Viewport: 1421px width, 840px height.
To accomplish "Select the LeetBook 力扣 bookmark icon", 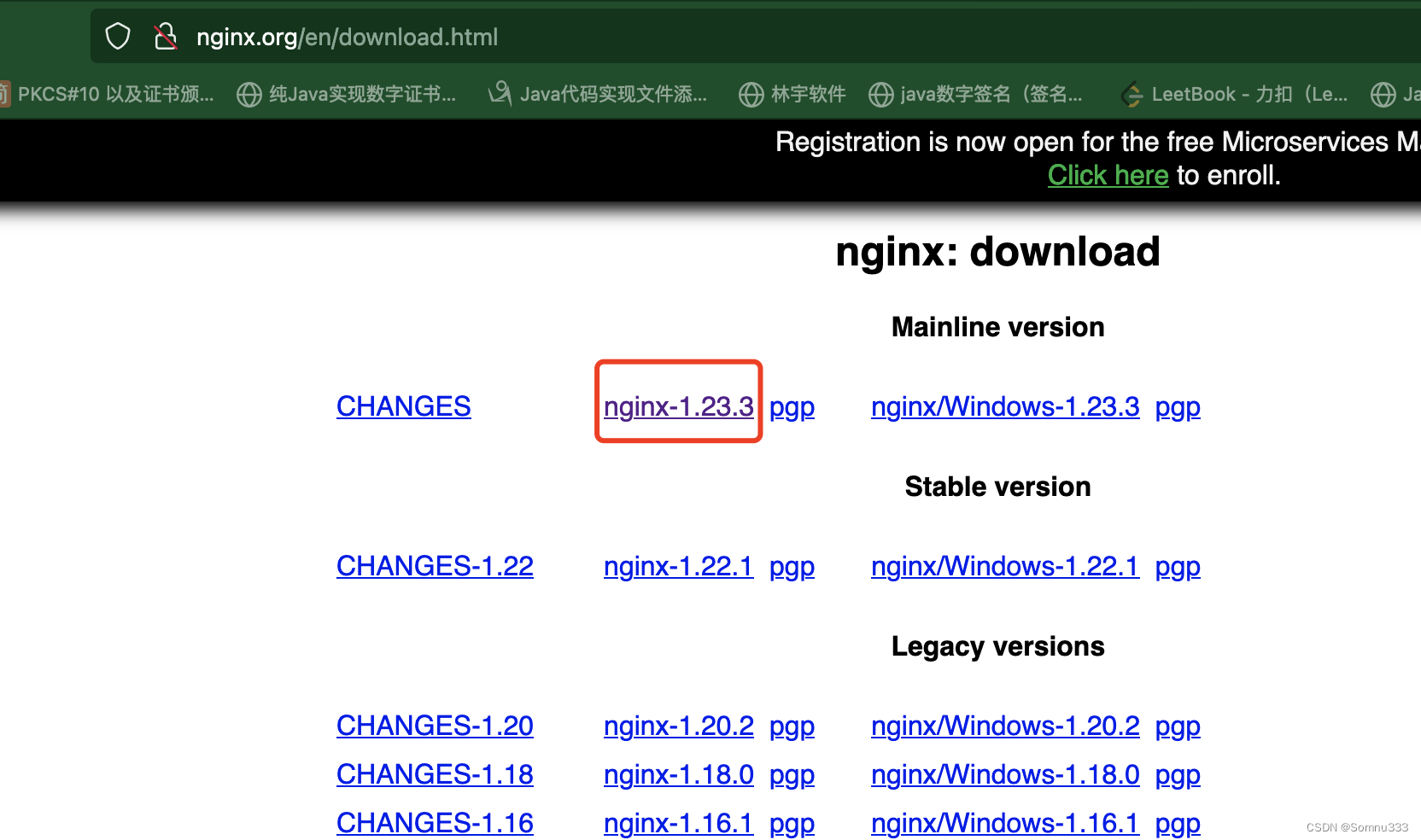I will tap(1132, 94).
